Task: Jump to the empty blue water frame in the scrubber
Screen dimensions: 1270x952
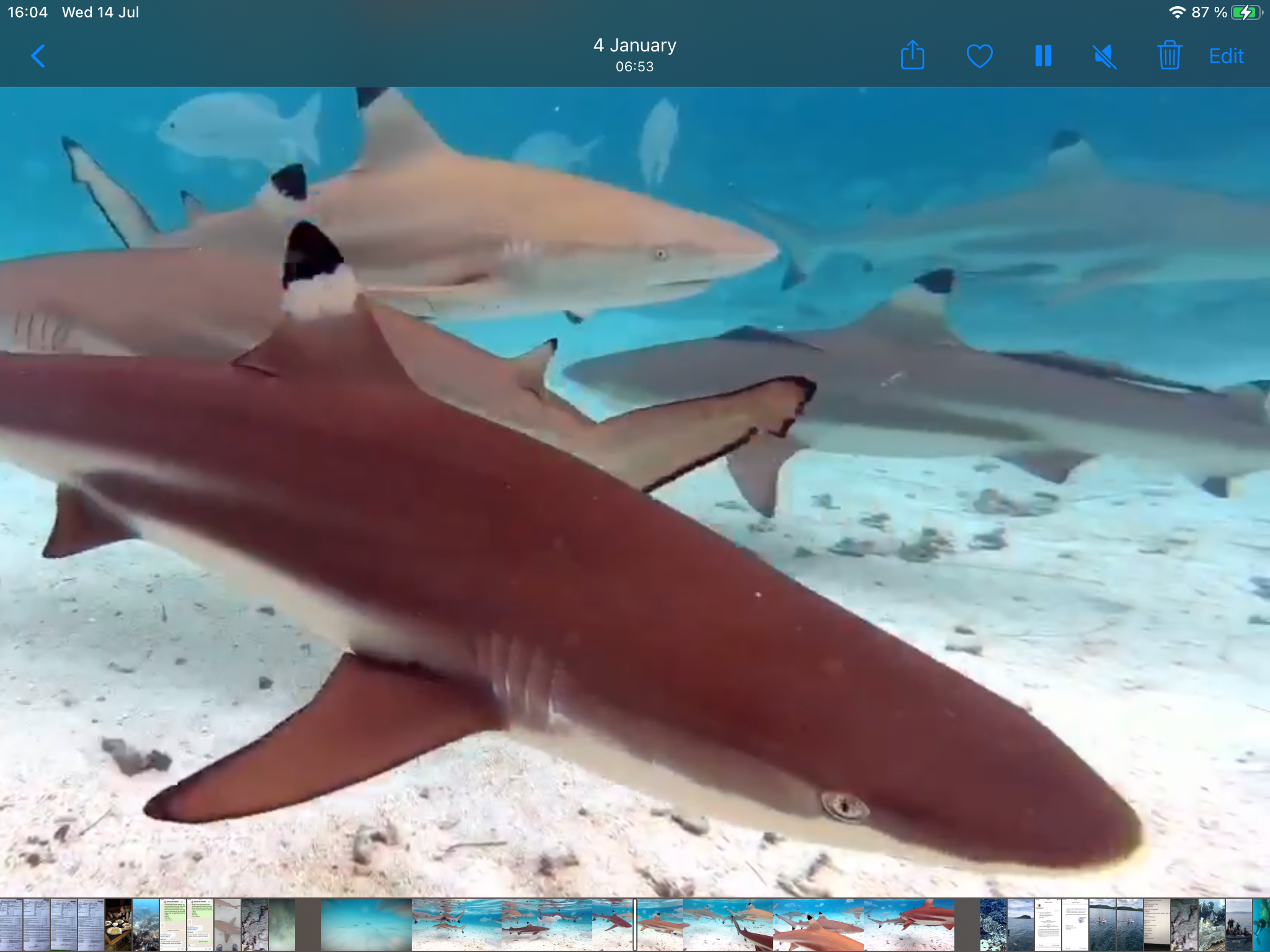Action: pos(366,924)
